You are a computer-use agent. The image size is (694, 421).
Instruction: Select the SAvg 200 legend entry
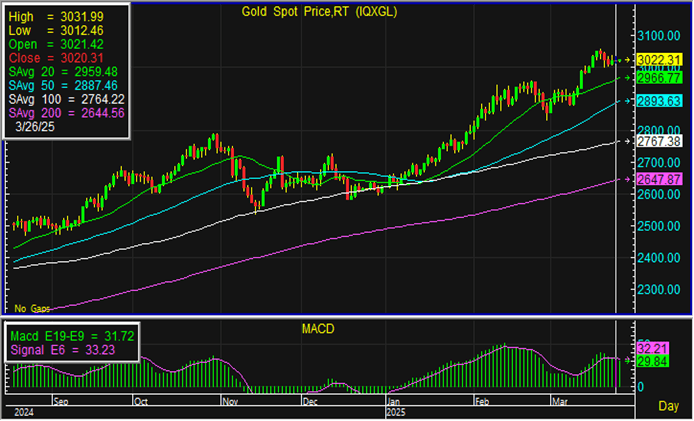click(x=66, y=113)
